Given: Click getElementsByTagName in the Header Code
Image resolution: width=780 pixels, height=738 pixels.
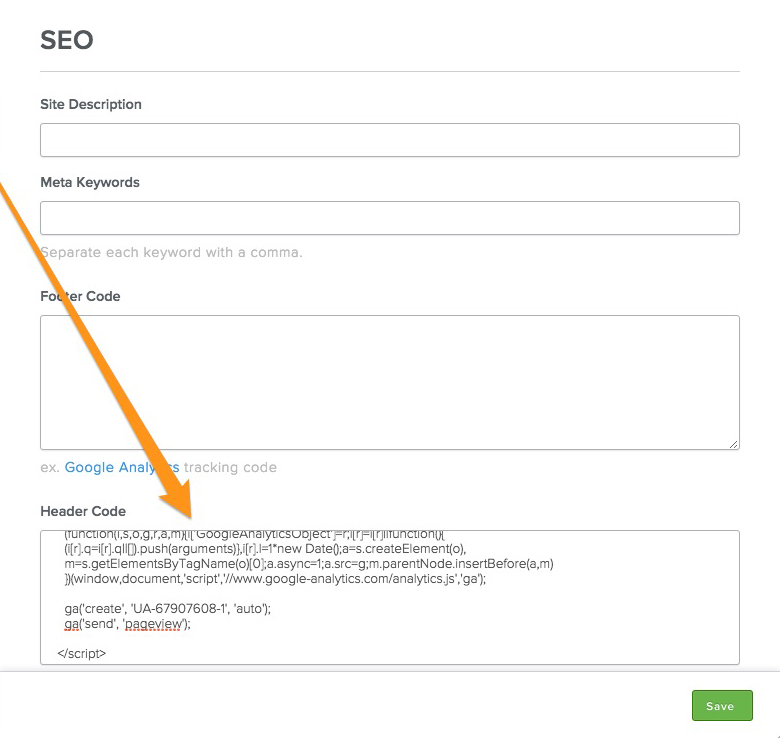Looking at the screenshot, I should click(143, 564).
